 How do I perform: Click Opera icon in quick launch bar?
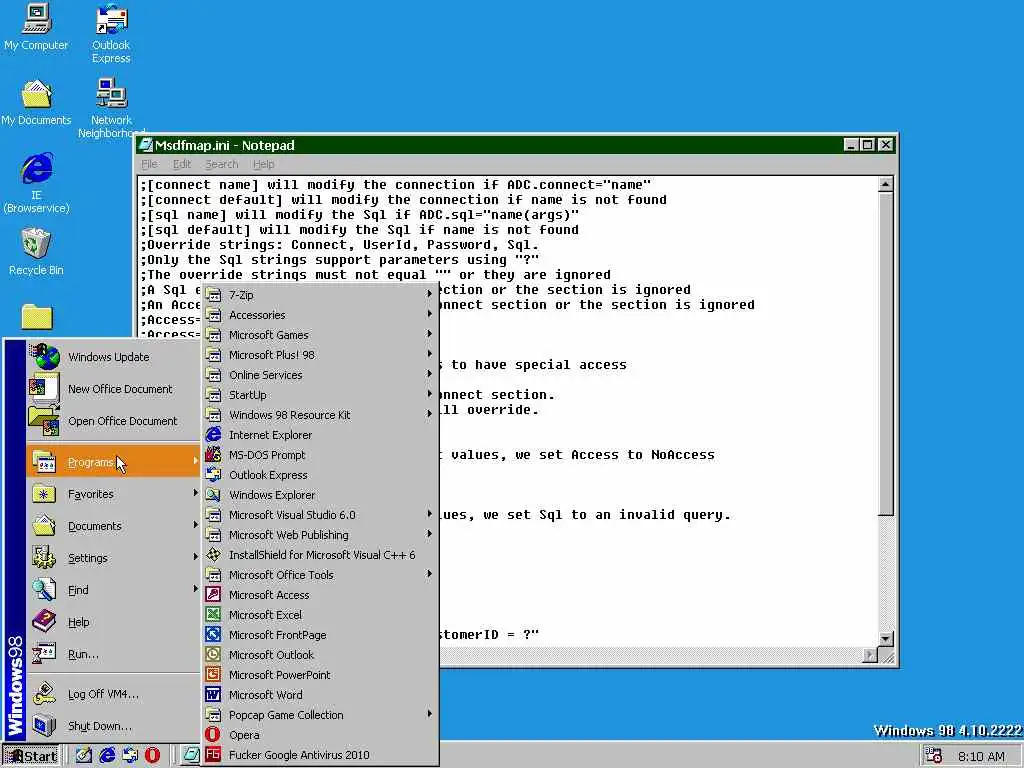tap(152, 755)
